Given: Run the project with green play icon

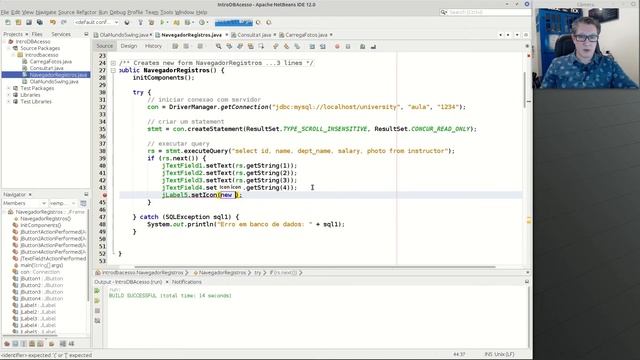Looking at the screenshot, I should (162, 22).
